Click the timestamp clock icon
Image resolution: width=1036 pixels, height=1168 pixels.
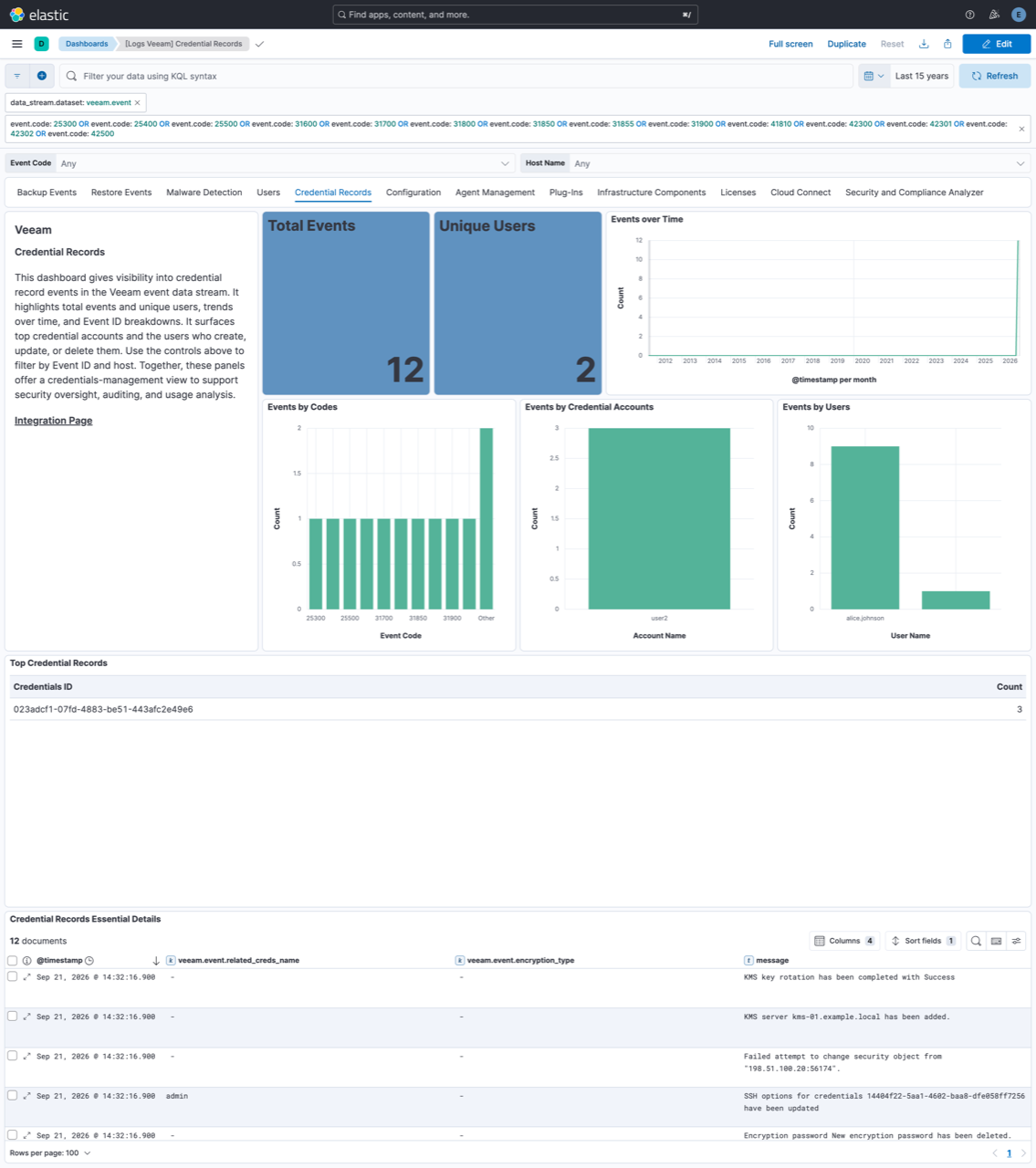pos(89,961)
